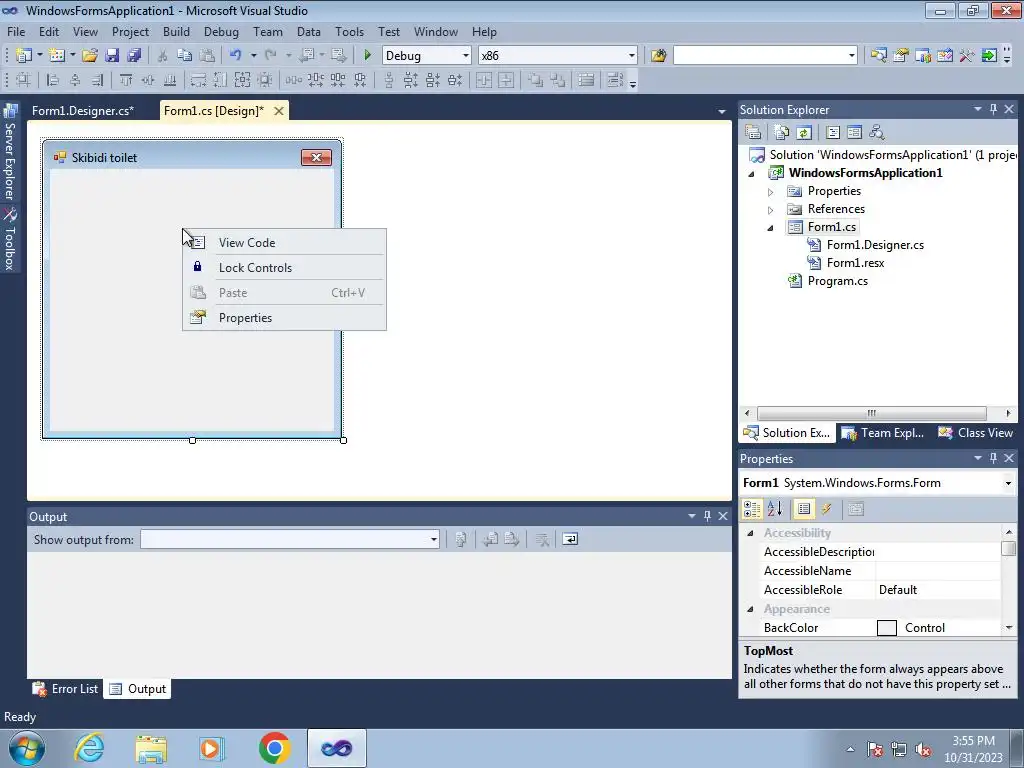Image resolution: width=1024 pixels, height=768 pixels.
Task: Click the Windows Start button
Action: click(x=27, y=748)
